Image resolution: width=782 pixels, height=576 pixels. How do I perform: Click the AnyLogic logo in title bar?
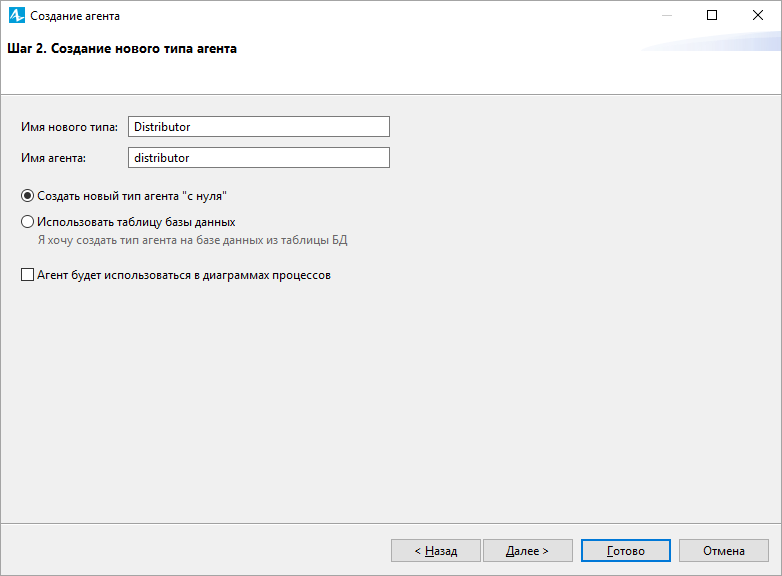tap(16, 15)
